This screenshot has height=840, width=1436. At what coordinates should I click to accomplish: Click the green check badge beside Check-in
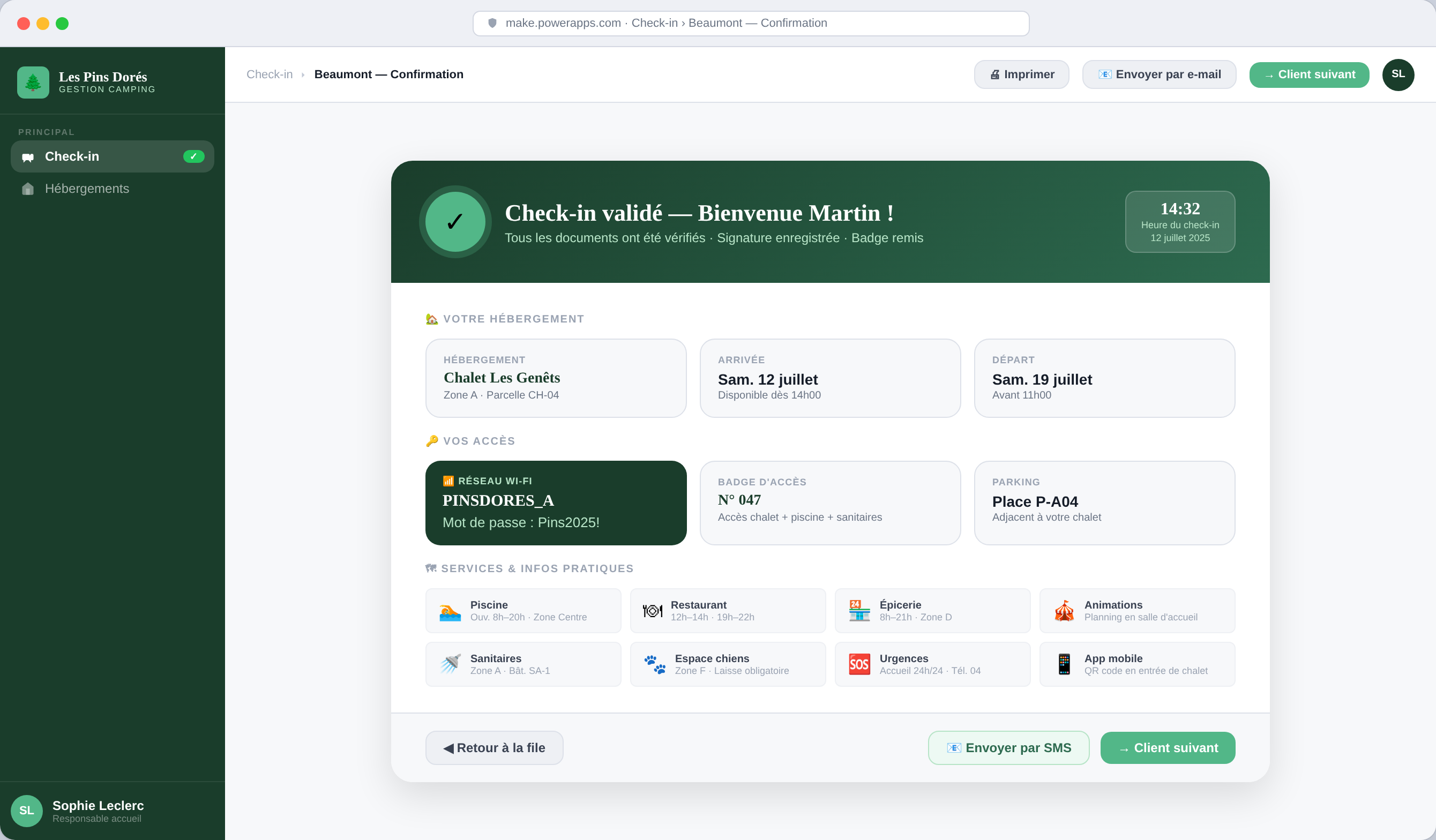(194, 157)
